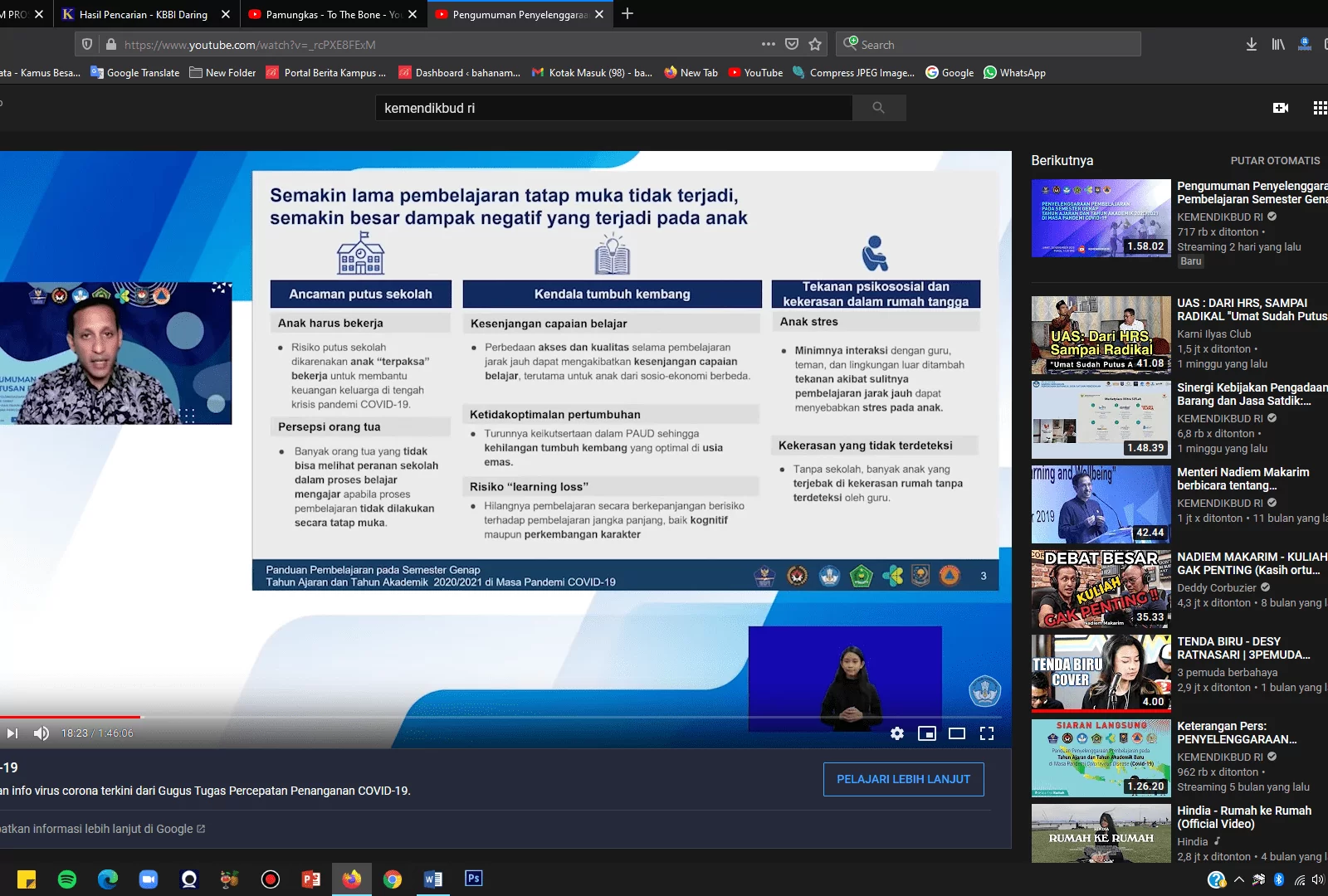Open the YouTube apps grid icon
The image size is (1328, 896).
pyautogui.click(x=1320, y=108)
